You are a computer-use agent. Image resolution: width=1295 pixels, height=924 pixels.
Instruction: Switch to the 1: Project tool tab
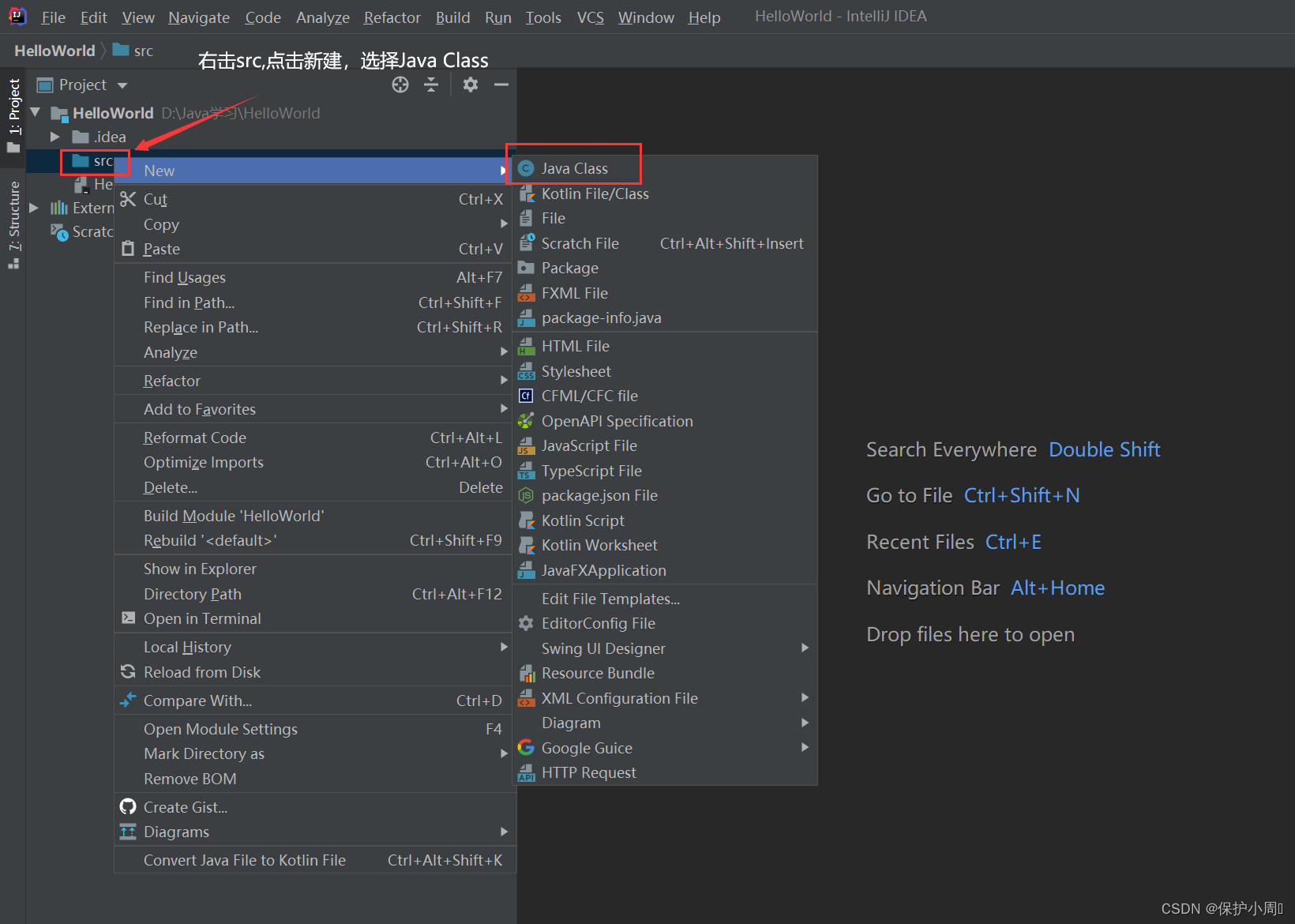13,116
